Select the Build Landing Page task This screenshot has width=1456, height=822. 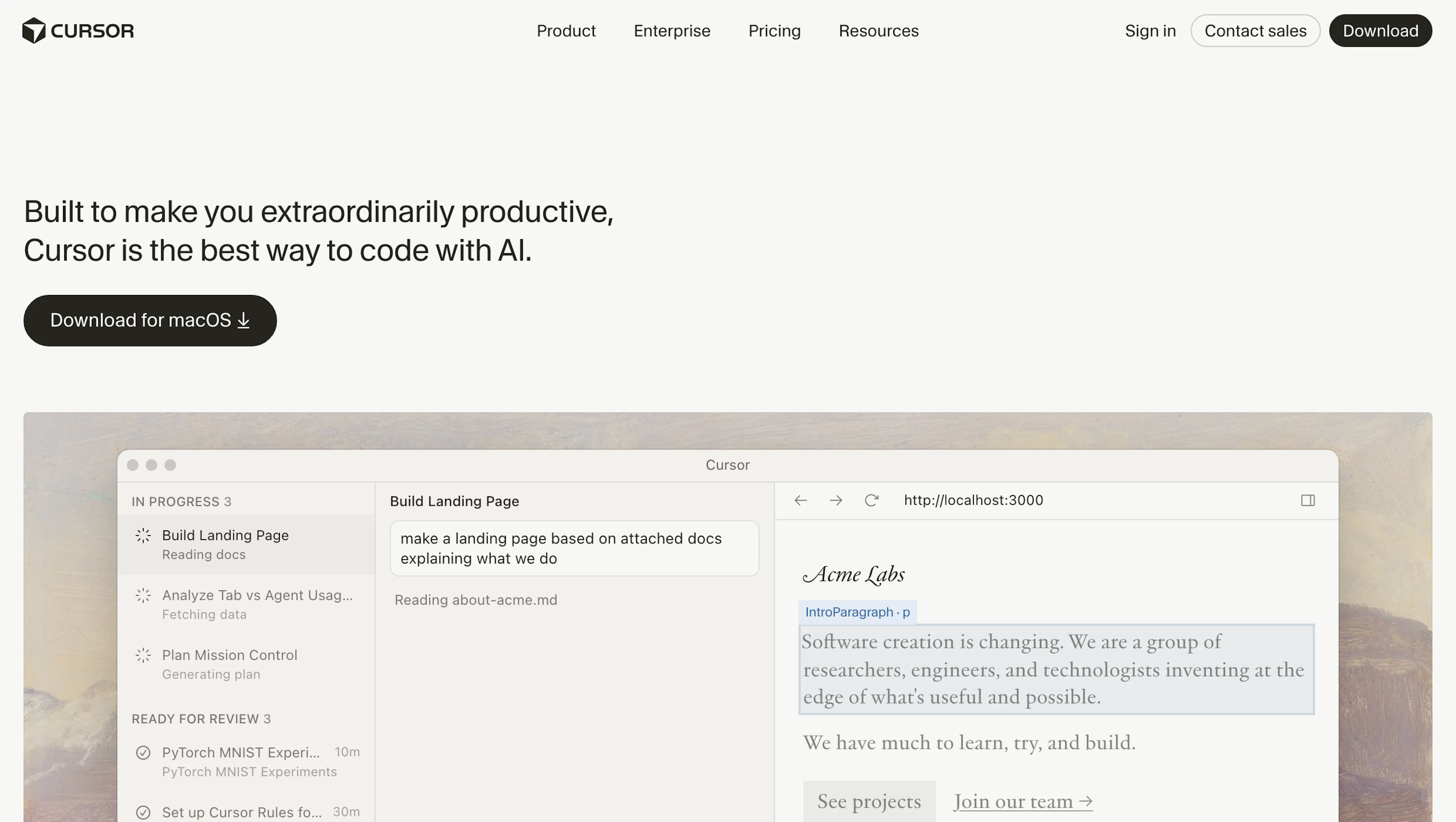246,544
